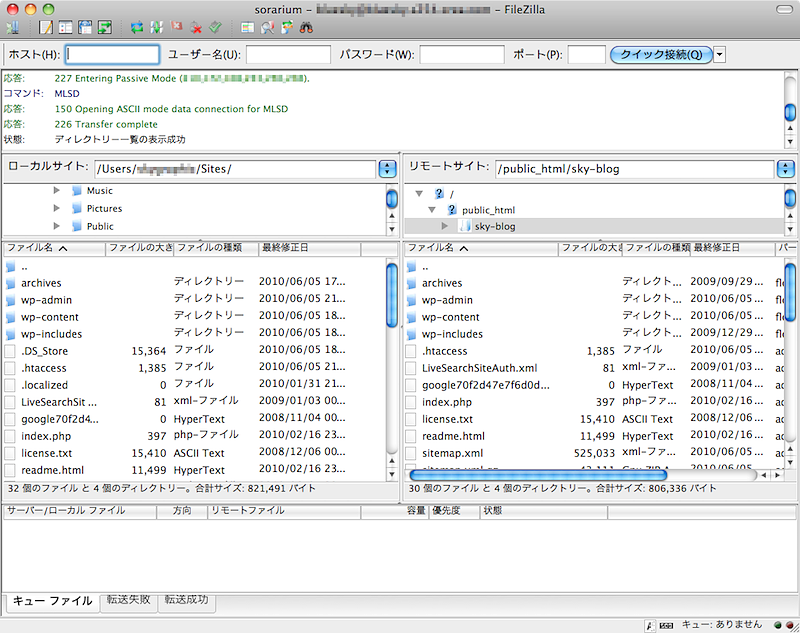Sort local files by ファイル名 column header

click(54, 248)
